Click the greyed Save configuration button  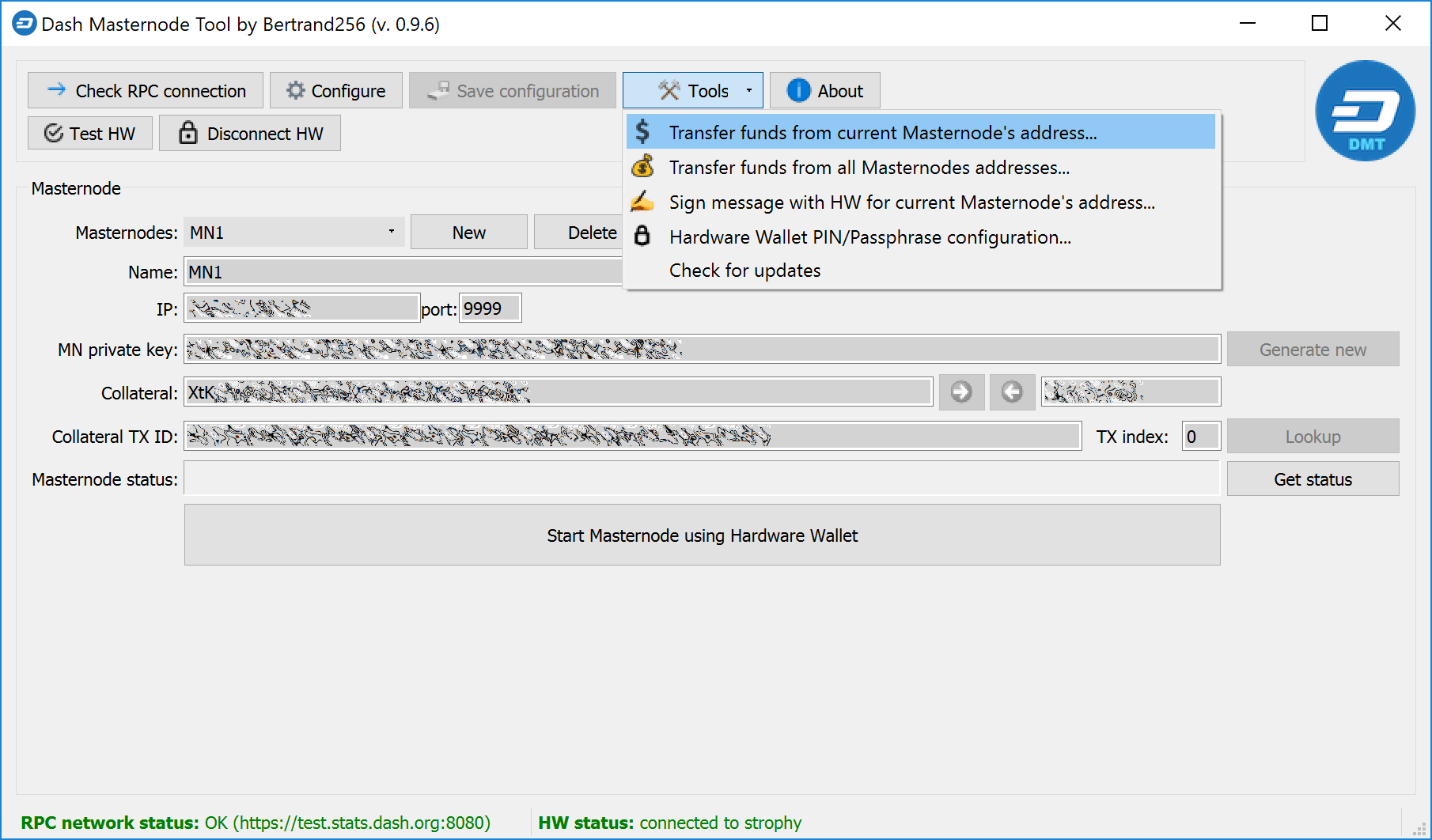tap(513, 91)
